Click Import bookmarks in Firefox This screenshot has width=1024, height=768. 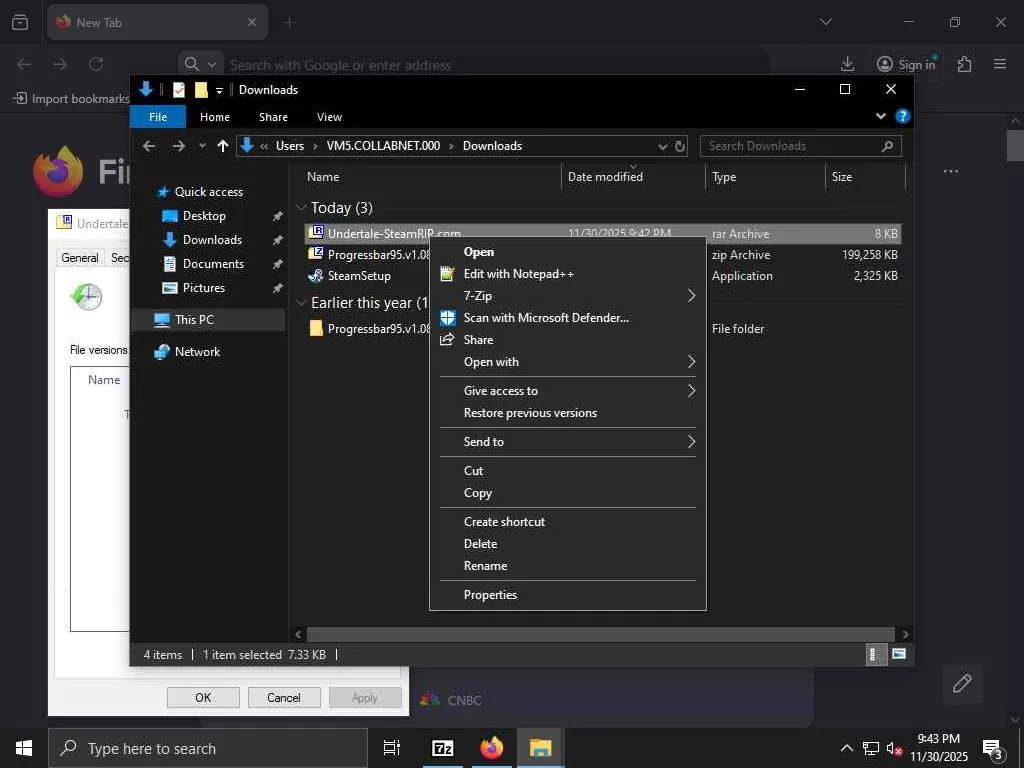coord(71,99)
